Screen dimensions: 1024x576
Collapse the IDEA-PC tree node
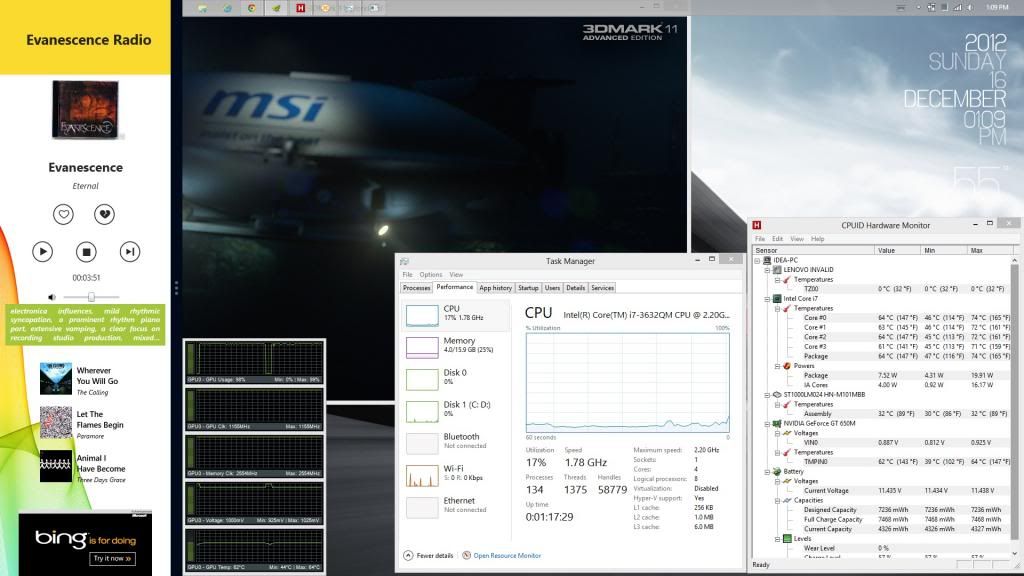pyautogui.click(x=758, y=260)
